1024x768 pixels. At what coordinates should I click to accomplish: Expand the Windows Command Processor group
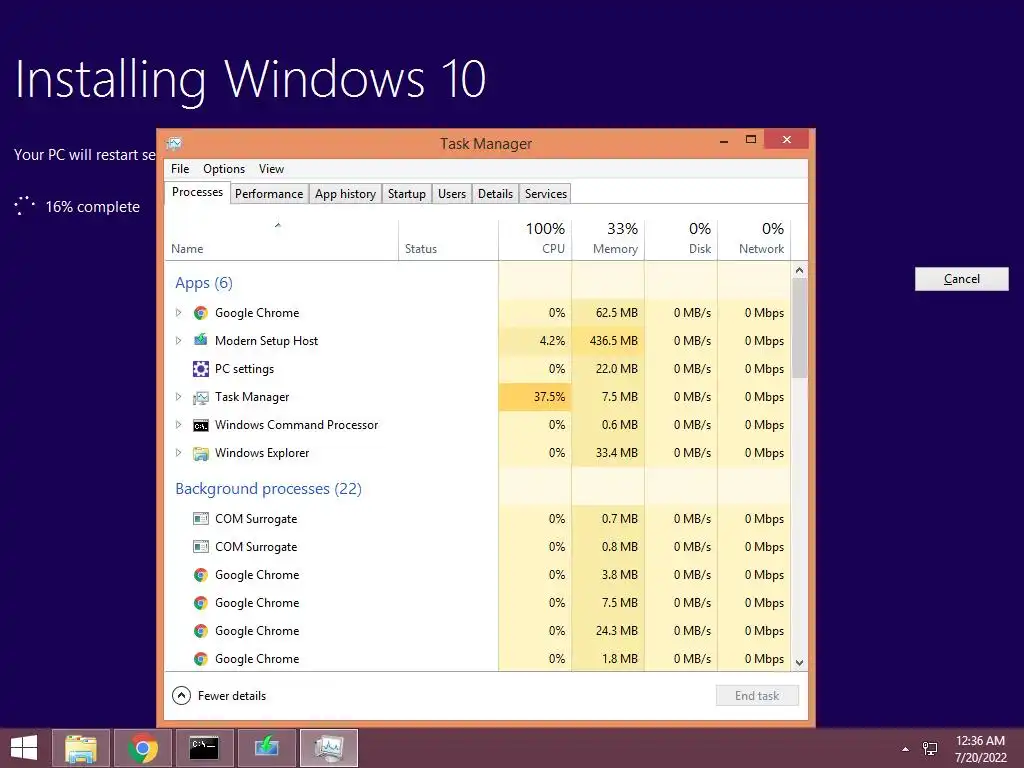click(x=178, y=424)
